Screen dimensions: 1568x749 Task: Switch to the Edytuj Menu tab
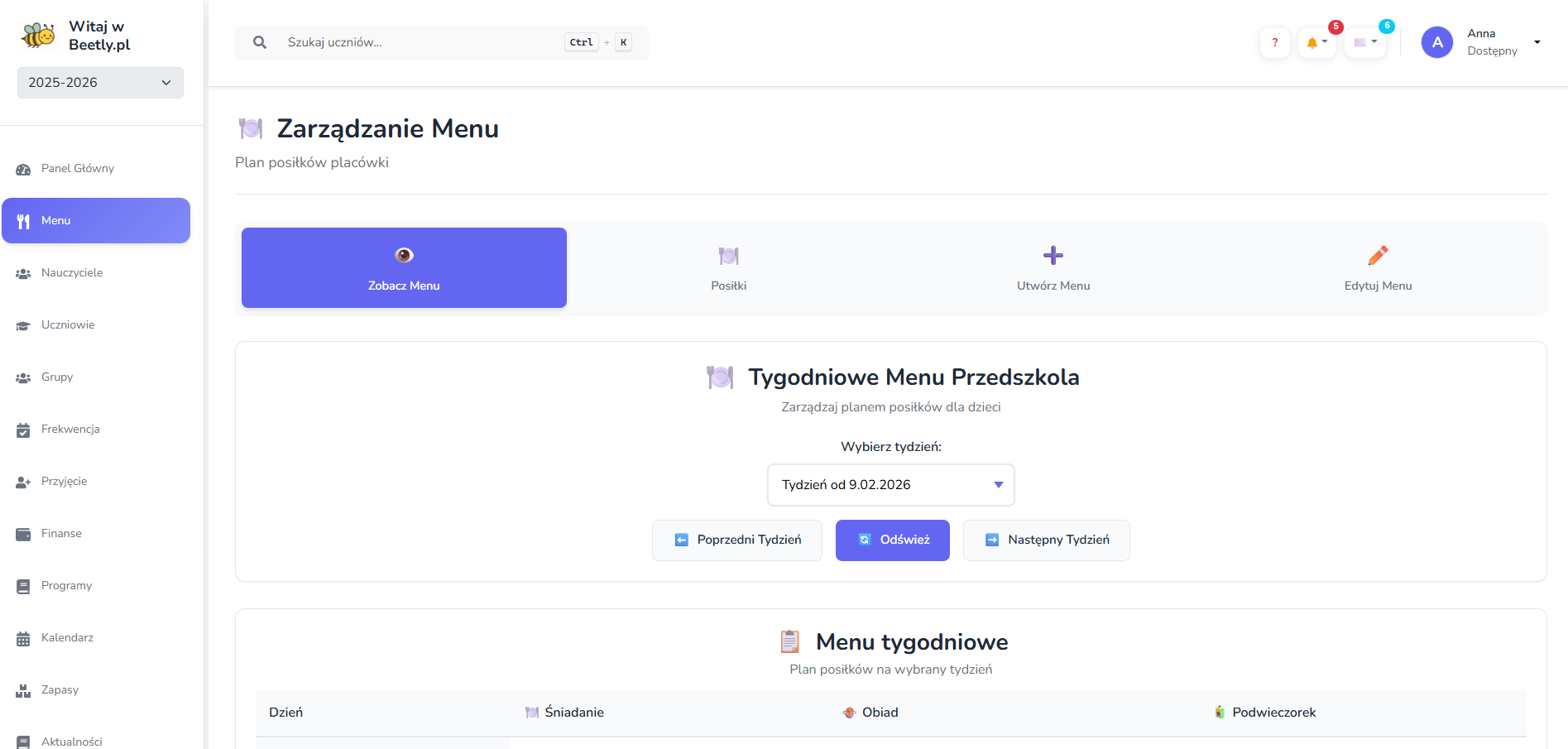1377,267
